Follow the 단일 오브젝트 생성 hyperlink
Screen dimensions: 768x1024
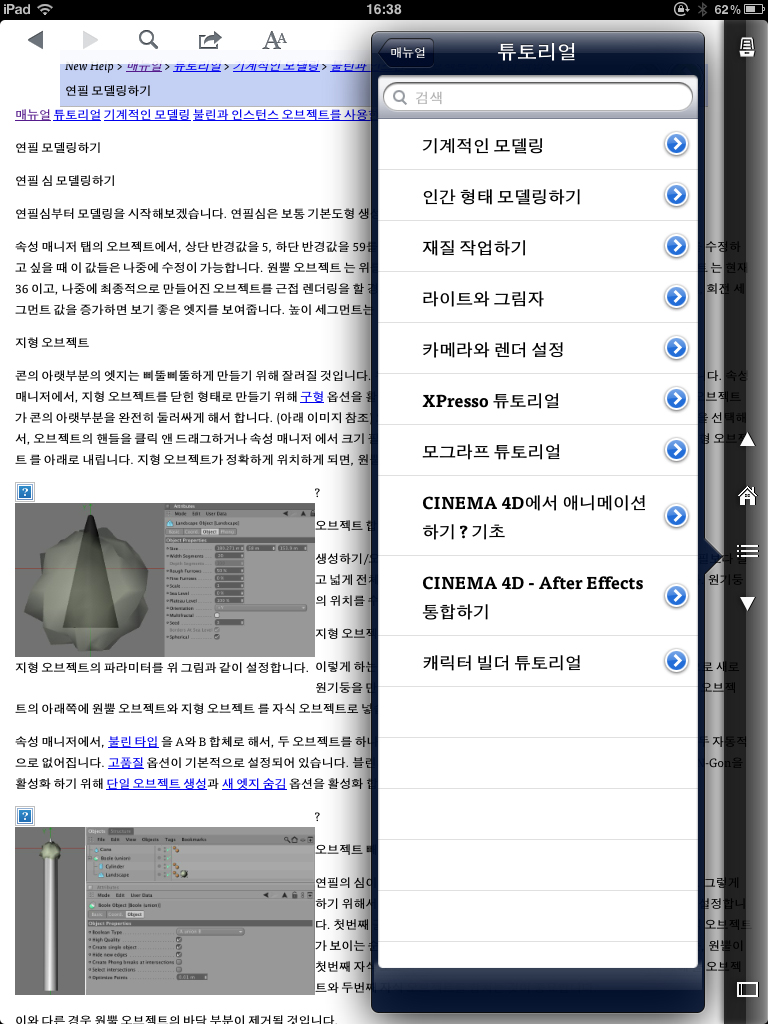click(157, 783)
